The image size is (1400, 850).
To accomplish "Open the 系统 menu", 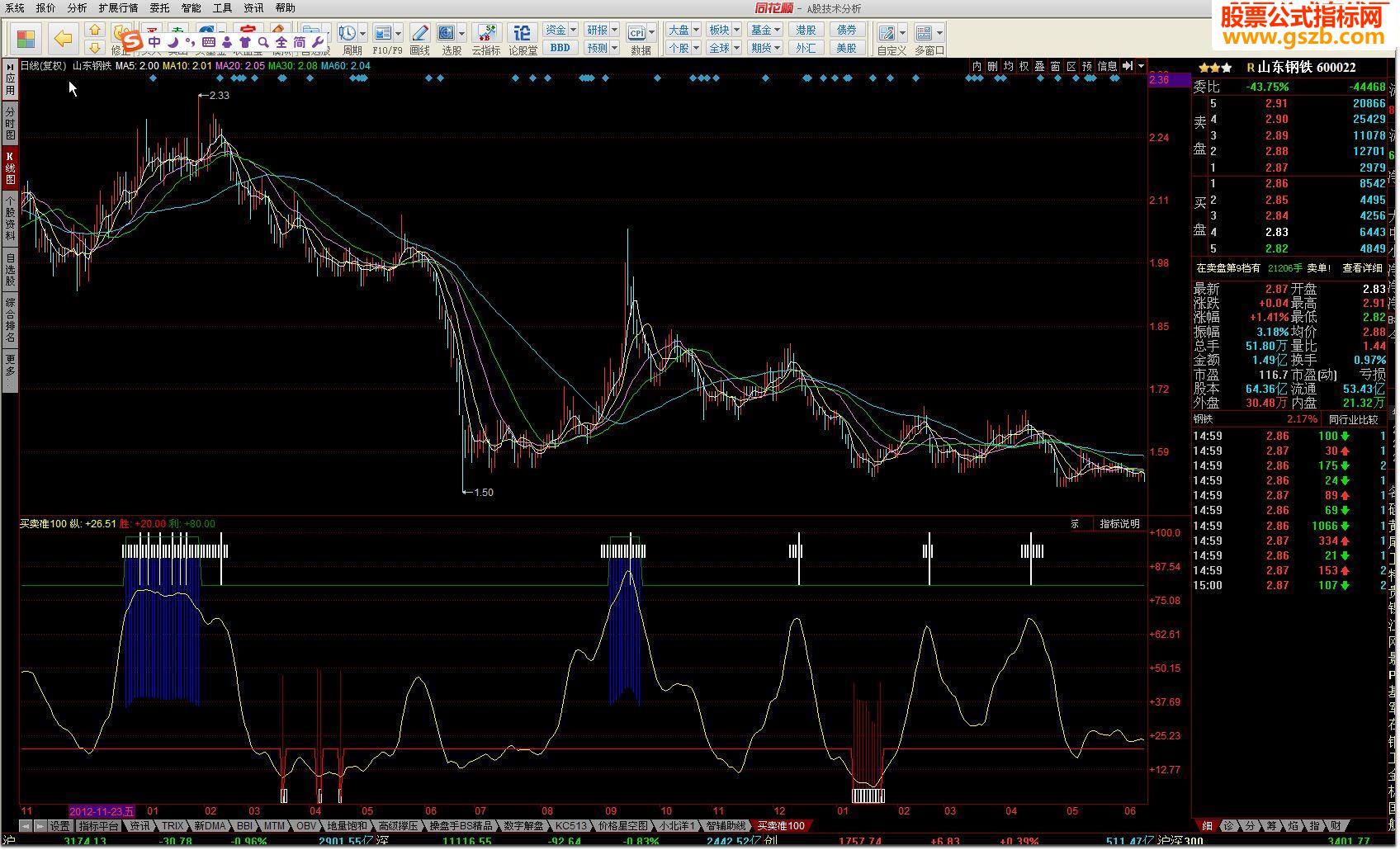I will (14, 7).
